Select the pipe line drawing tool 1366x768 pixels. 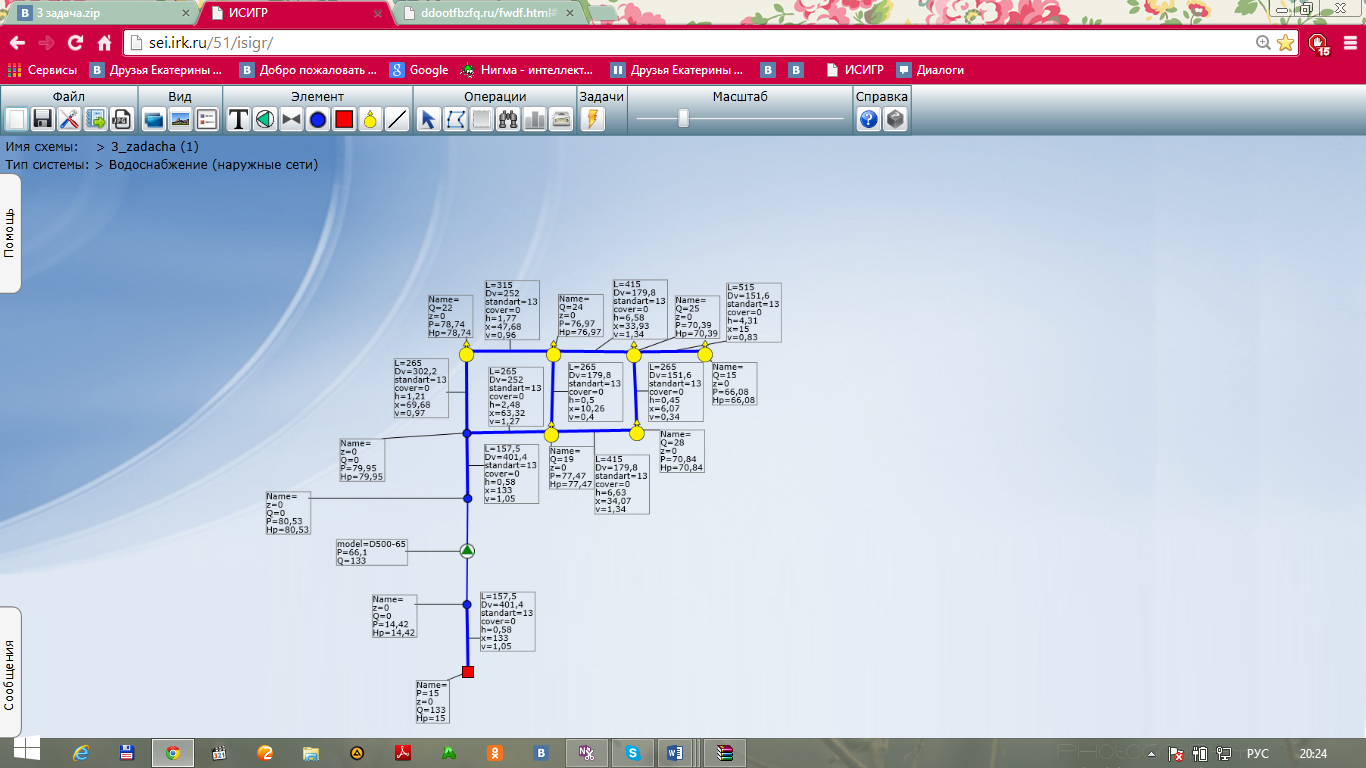(x=397, y=120)
